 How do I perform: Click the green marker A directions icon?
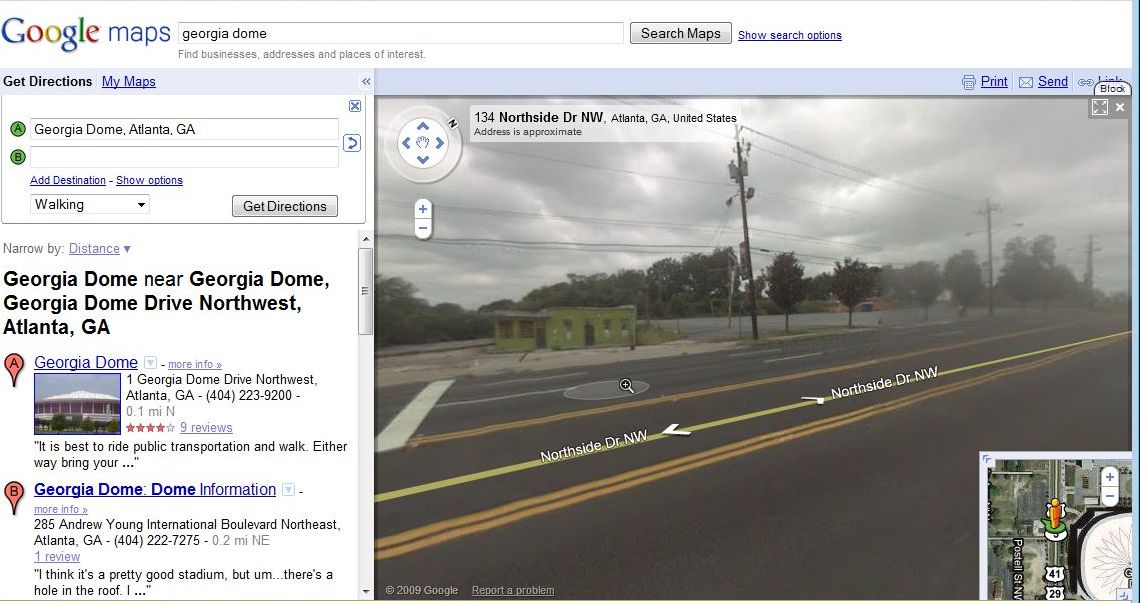pos(17,129)
